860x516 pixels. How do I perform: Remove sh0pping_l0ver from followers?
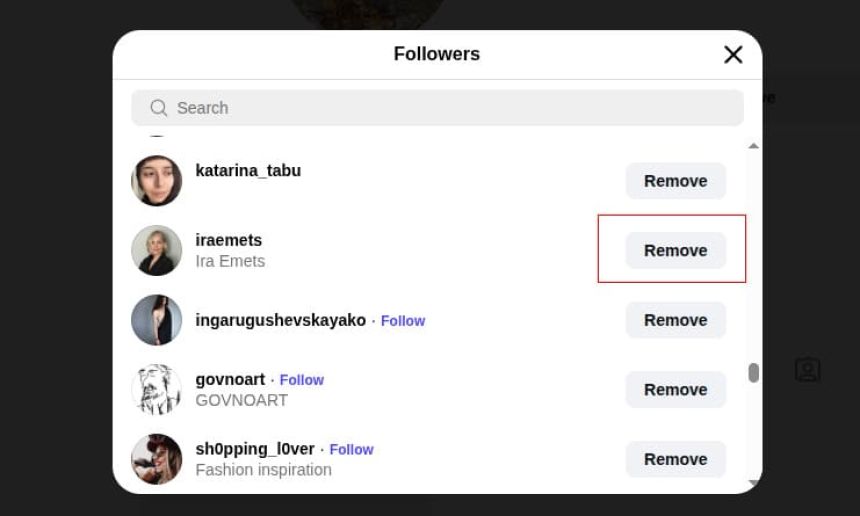pos(675,459)
